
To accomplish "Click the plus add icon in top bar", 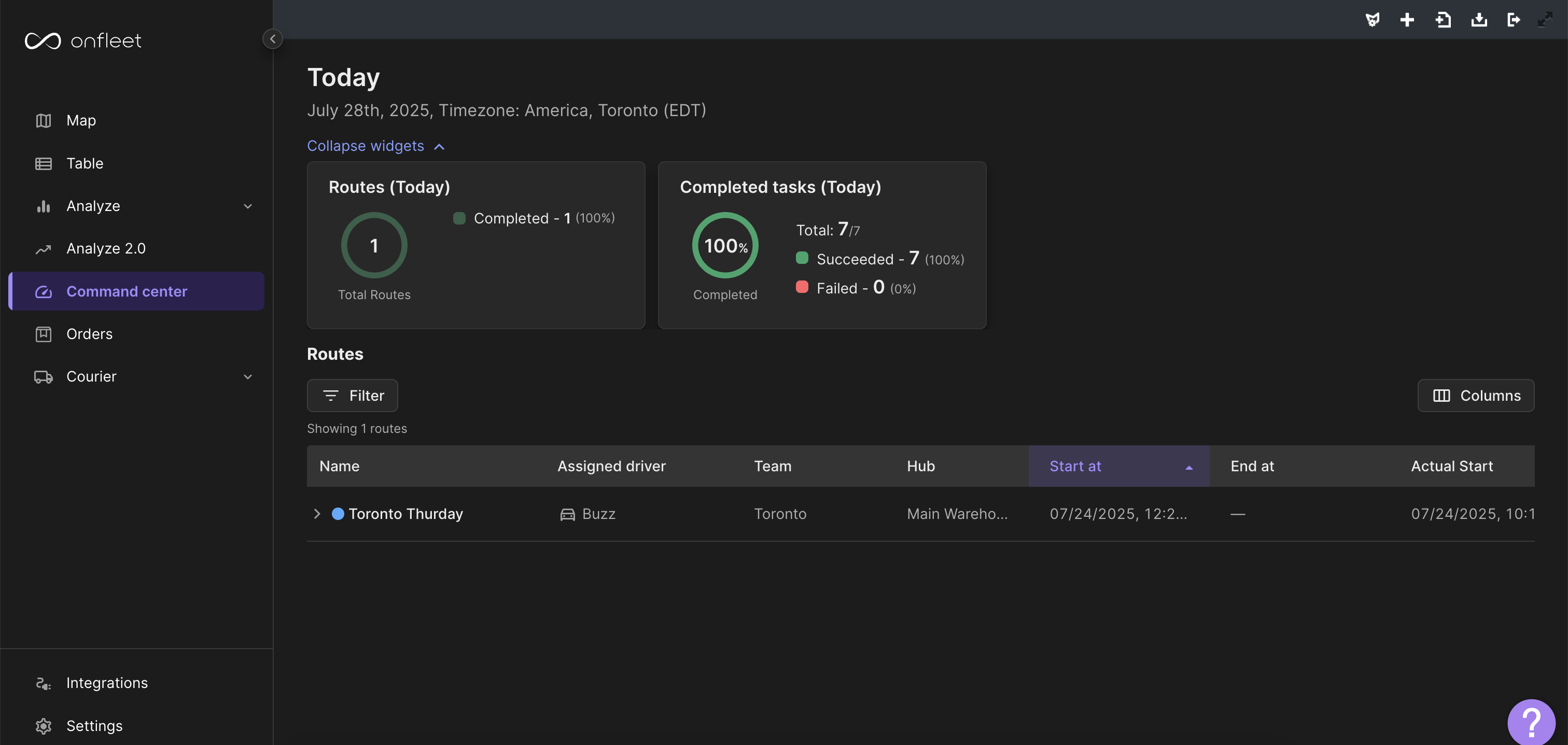I will pos(1407,20).
